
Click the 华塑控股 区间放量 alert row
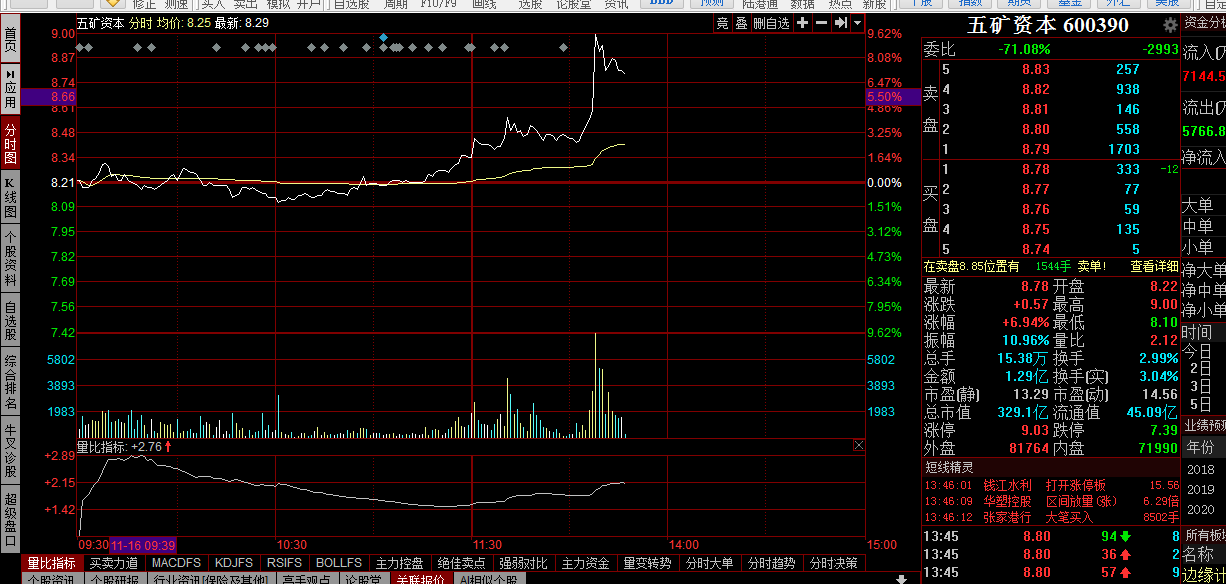coord(1051,501)
